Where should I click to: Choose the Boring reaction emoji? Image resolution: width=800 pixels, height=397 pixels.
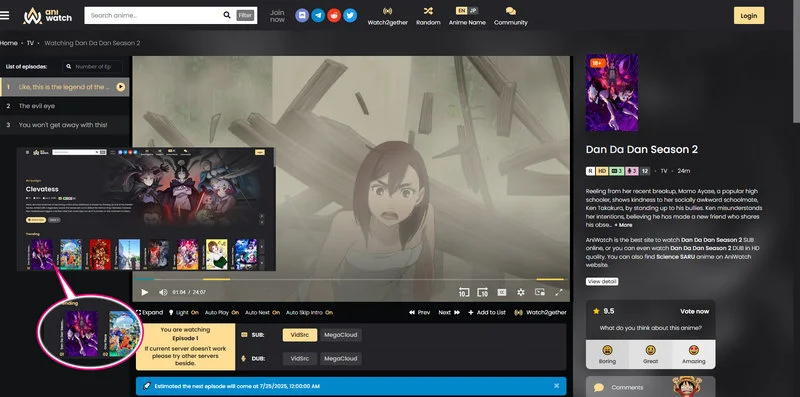point(607,354)
